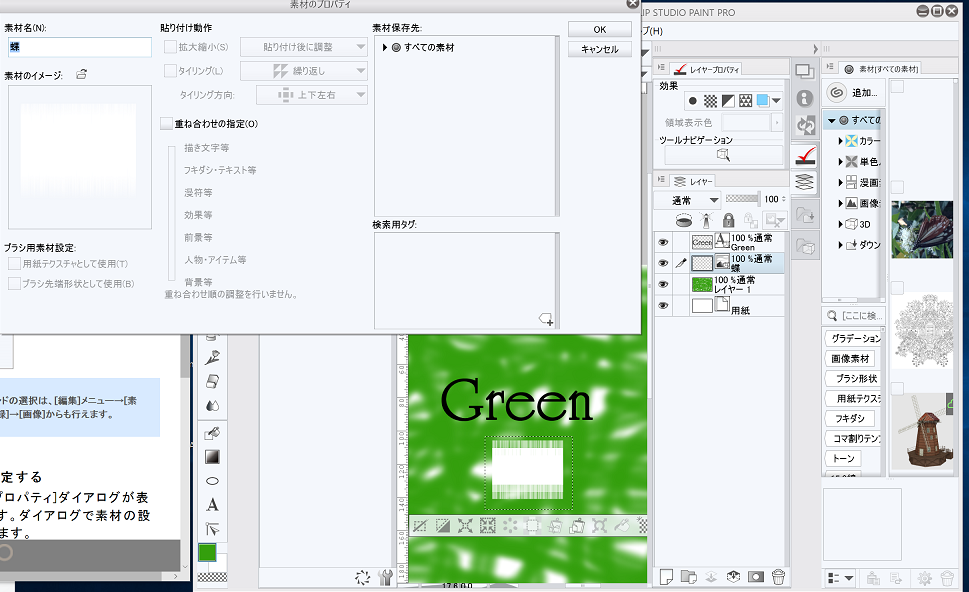Viewport: 969px width, 592px height.
Task: Click Shrink selection icon in launcher
Action: click(x=488, y=526)
